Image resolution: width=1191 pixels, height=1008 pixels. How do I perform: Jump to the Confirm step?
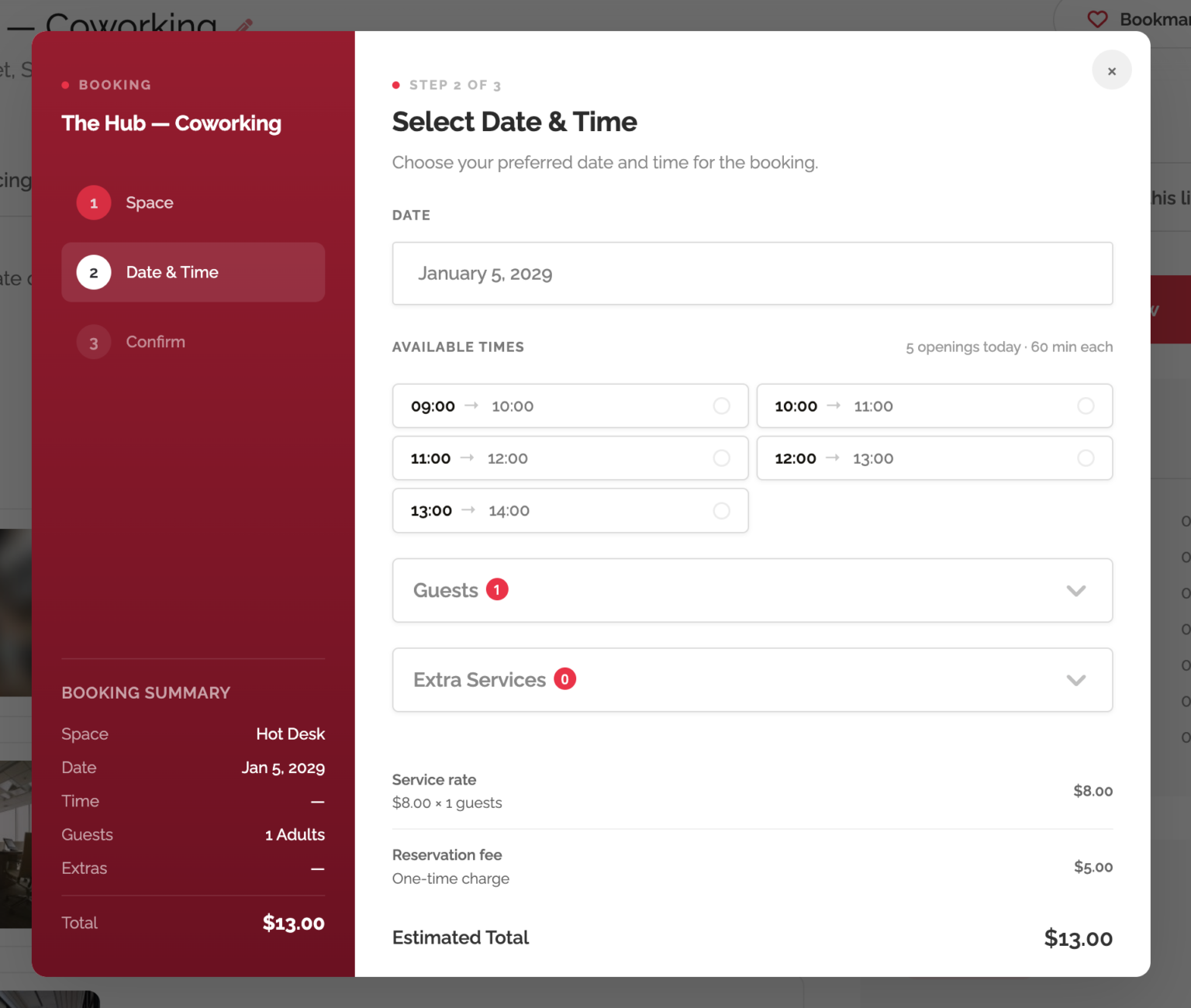[193, 342]
